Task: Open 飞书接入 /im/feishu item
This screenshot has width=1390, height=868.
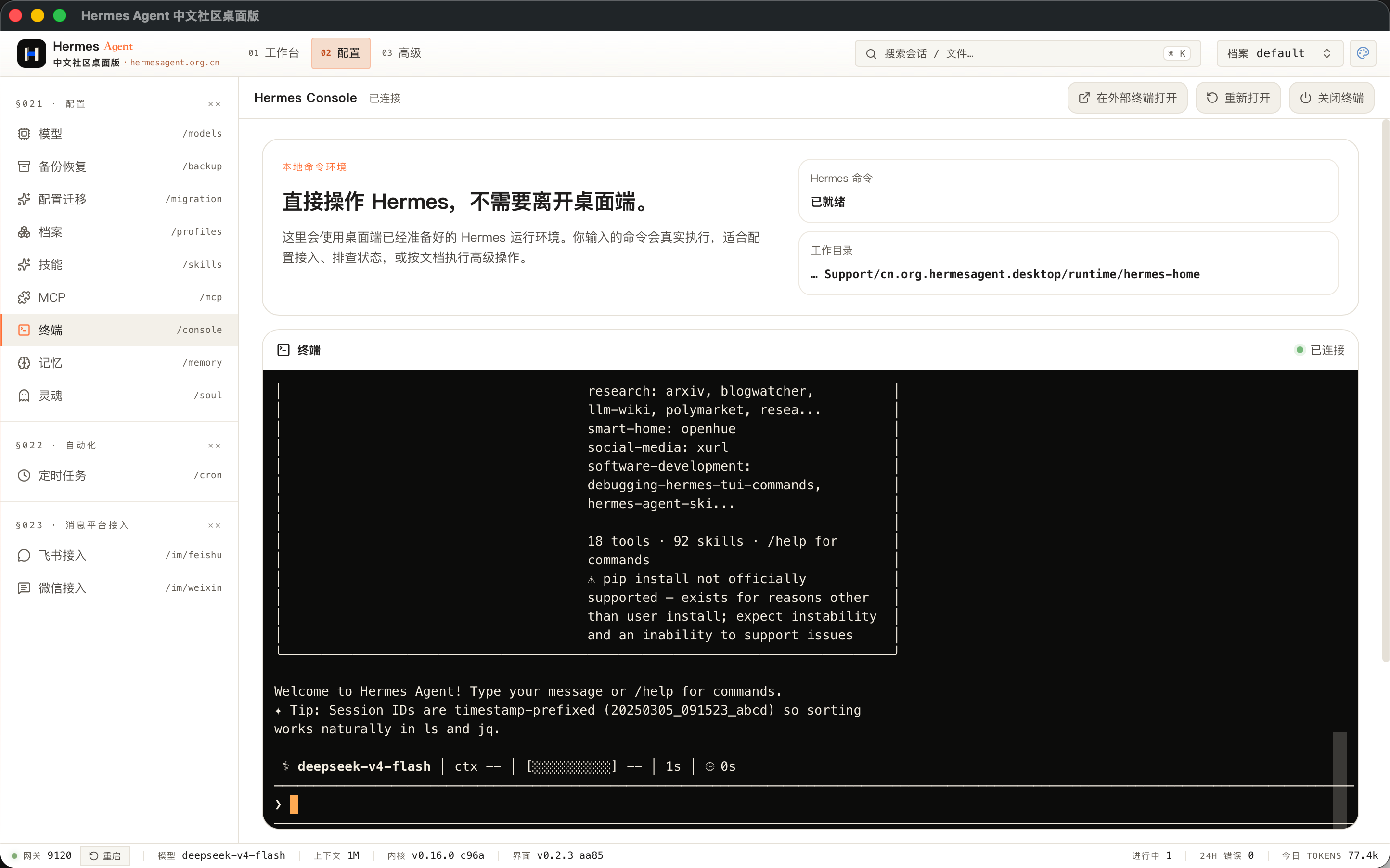Action: pos(119,555)
